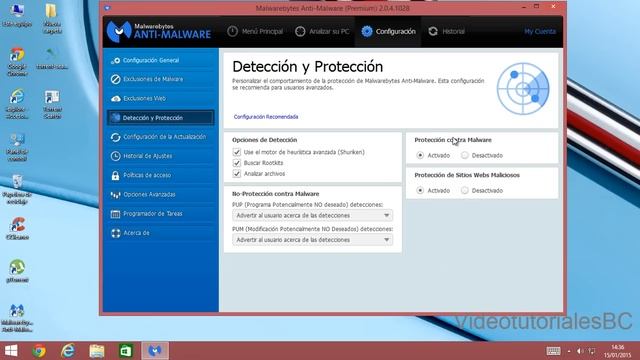Click the Exclusiones de Malware icon
Image resolution: width=640 pixels, height=360 pixels.
116,79
